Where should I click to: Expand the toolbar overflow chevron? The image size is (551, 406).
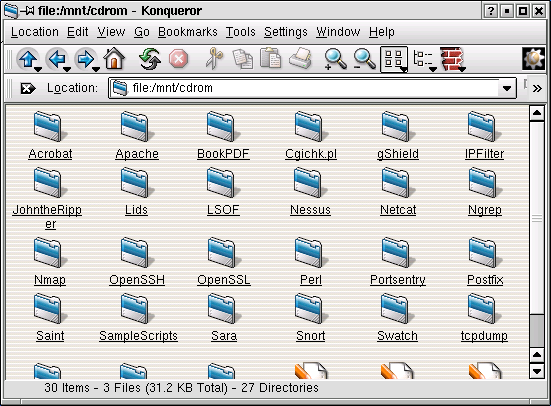537,88
